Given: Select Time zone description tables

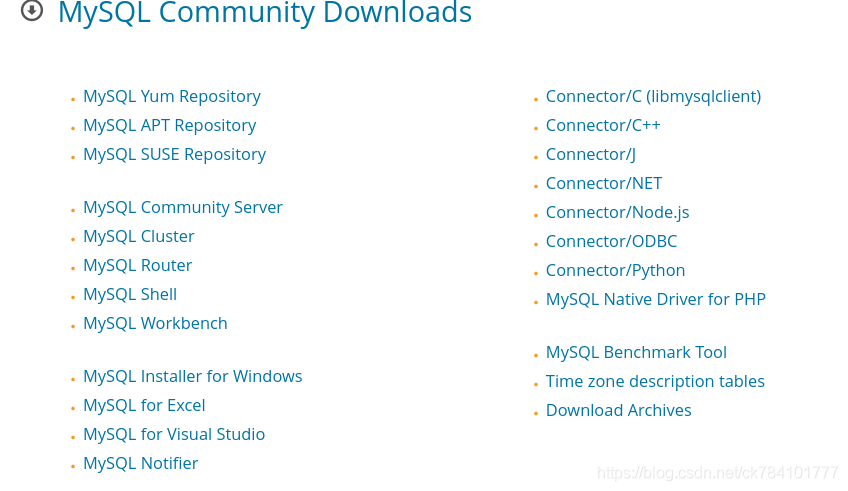Looking at the screenshot, I should pos(655,382).
